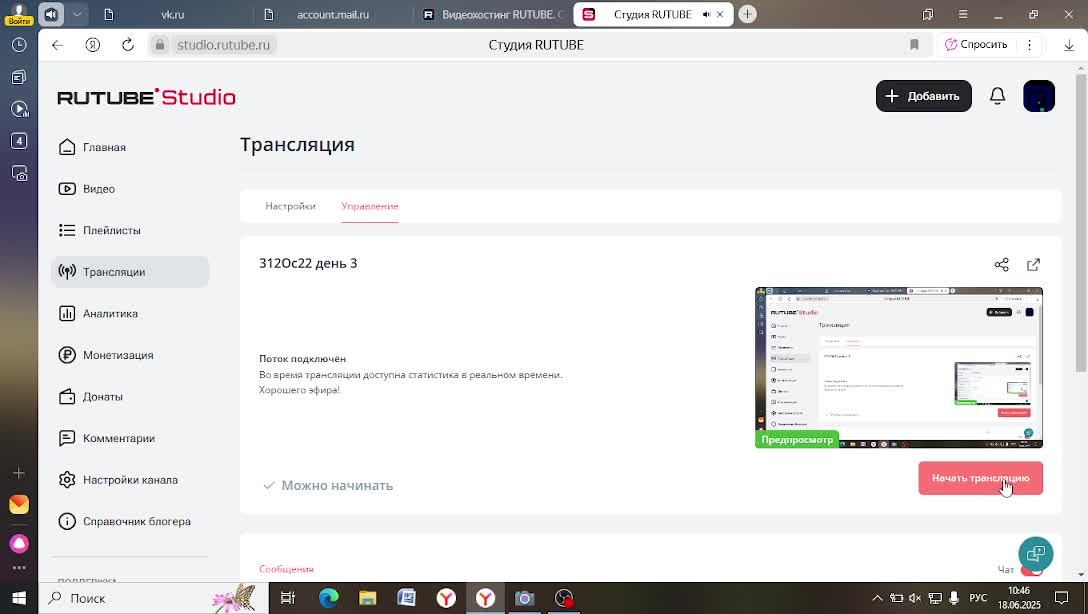
Task: Open the notifications bell
Action: 997,96
